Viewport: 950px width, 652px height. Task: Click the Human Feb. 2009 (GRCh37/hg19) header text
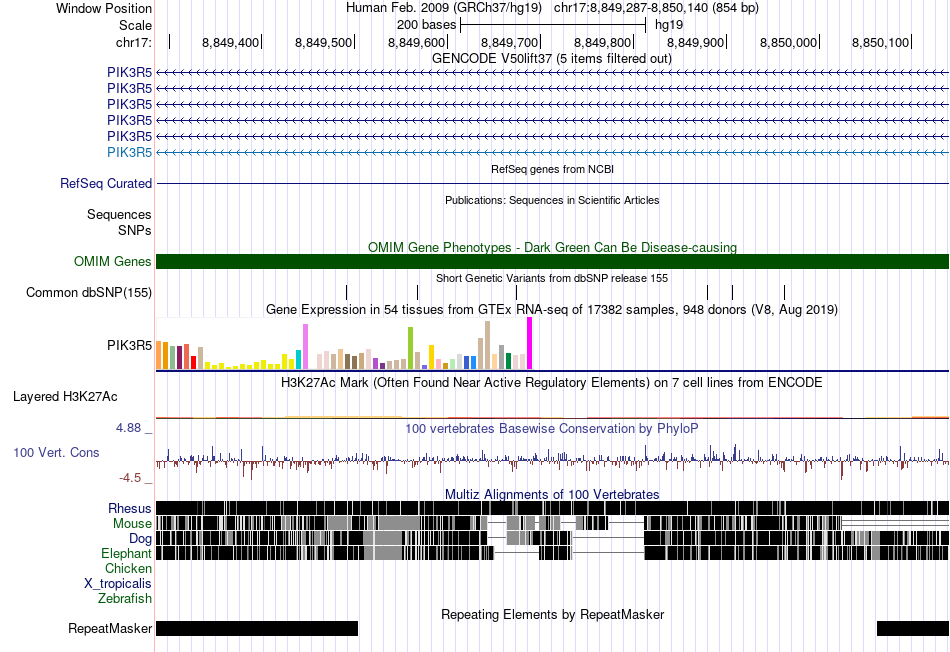click(445, 8)
